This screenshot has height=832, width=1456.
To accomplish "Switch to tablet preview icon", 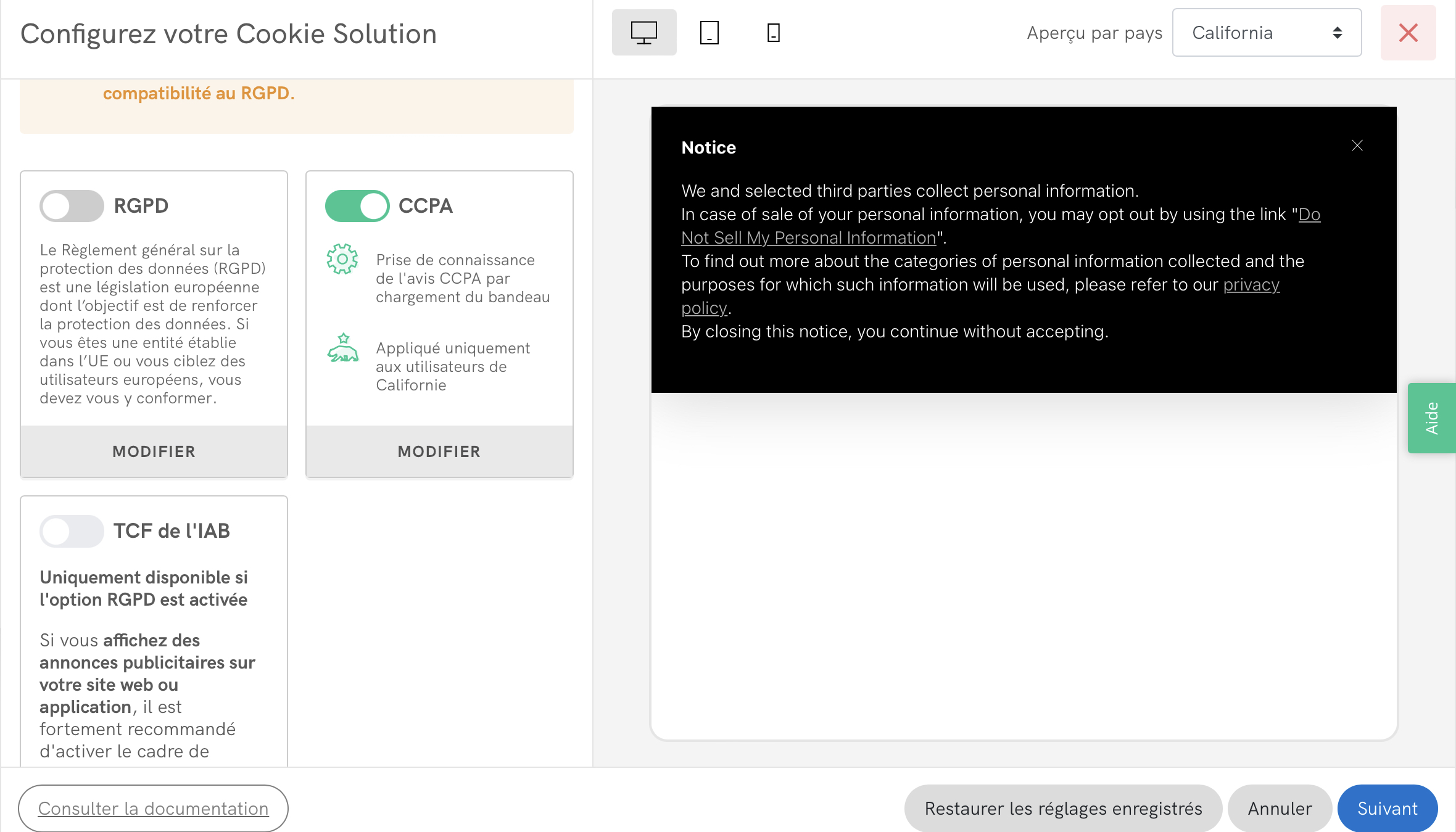I will coord(709,33).
